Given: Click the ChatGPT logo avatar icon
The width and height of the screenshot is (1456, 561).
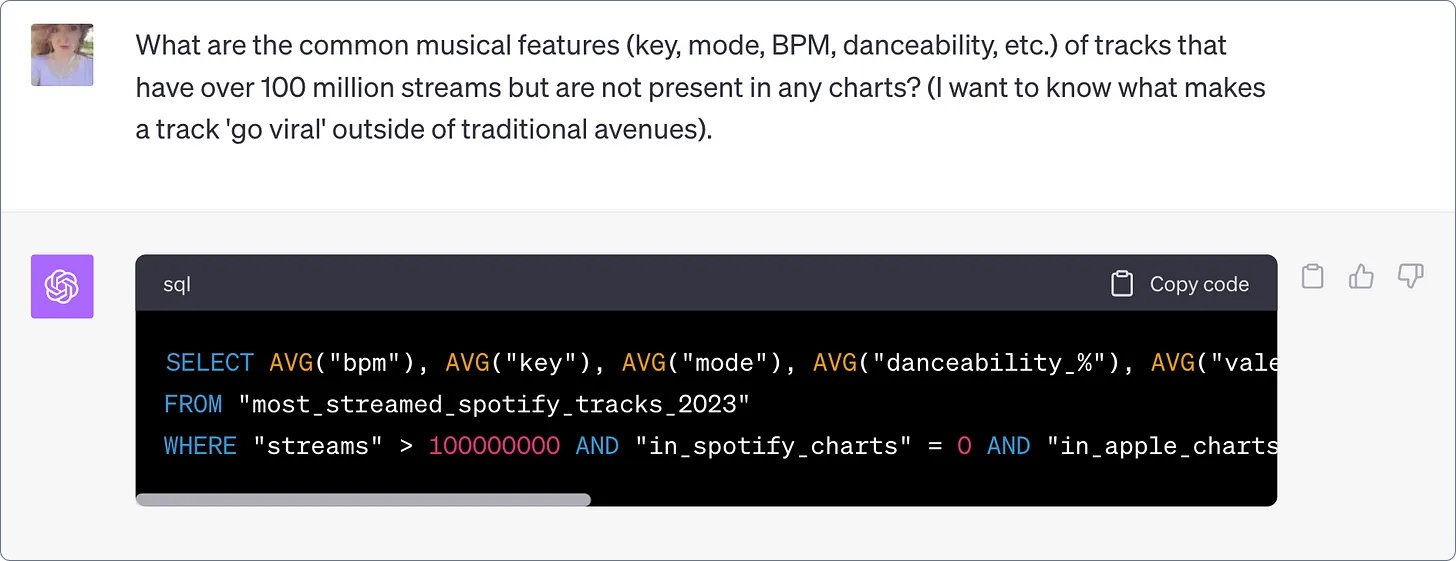Looking at the screenshot, I should [x=62, y=286].
